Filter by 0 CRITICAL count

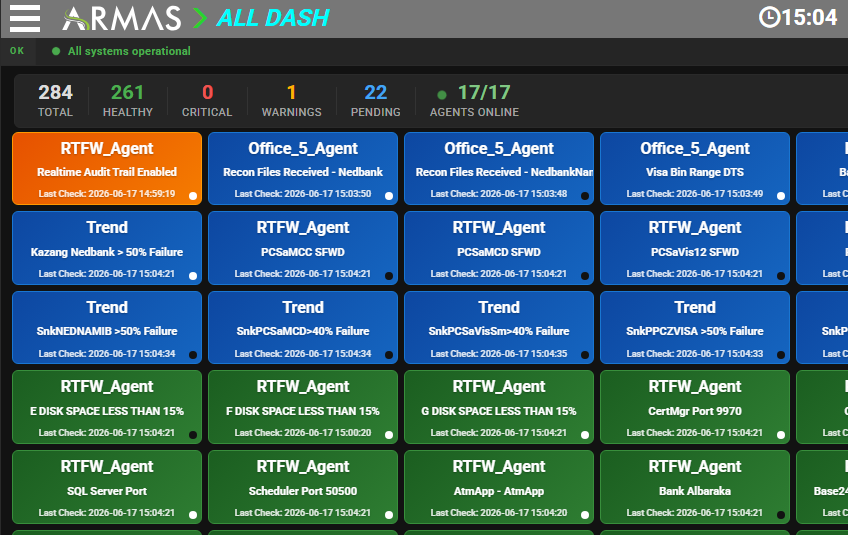pos(207,100)
